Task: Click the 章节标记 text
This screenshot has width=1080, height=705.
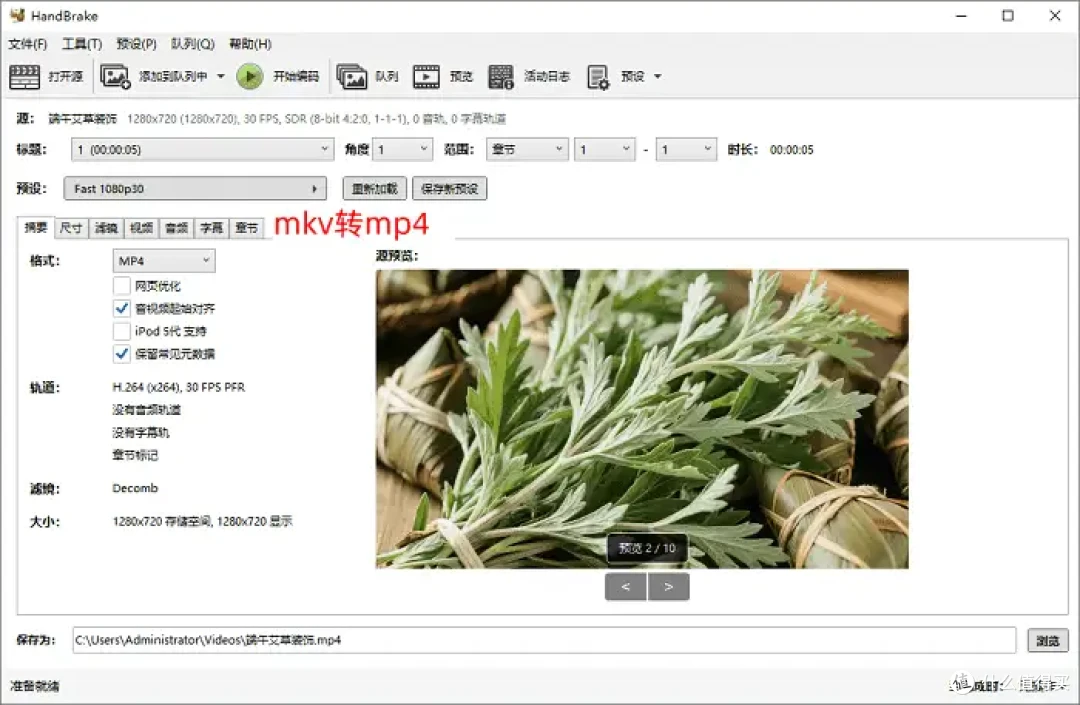Action: pyautogui.click(x=135, y=455)
